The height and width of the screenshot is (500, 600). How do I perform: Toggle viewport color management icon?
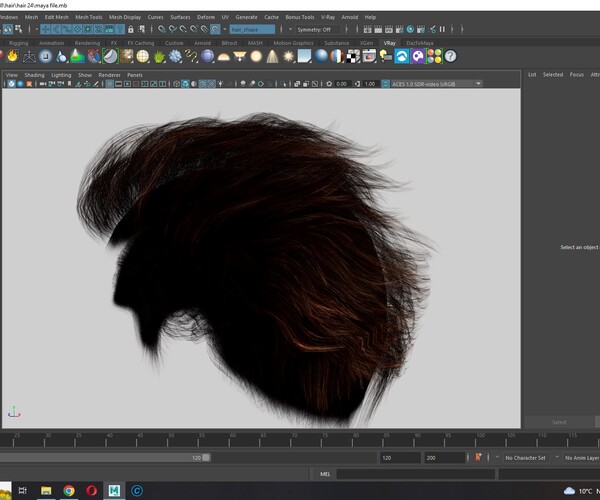click(385, 84)
